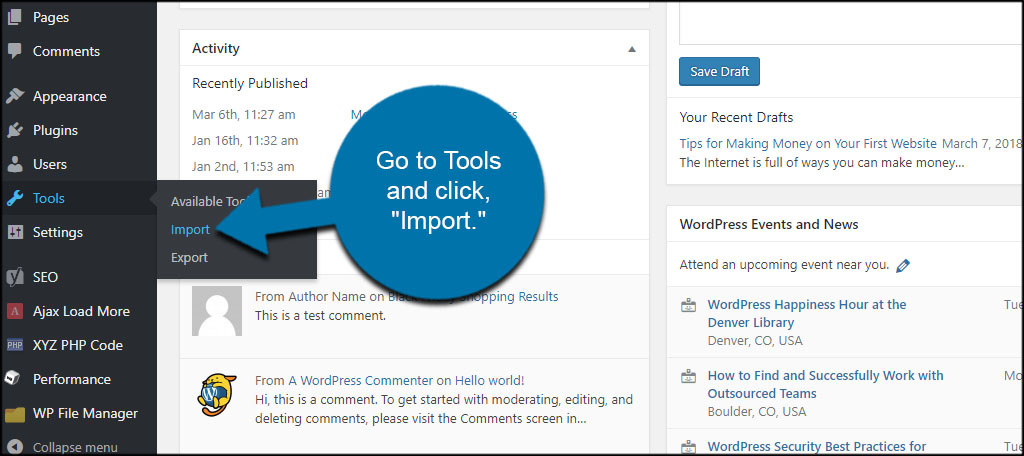Choose Export from the Tools submenu
Screen dimensions: 1024x456
point(189,257)
